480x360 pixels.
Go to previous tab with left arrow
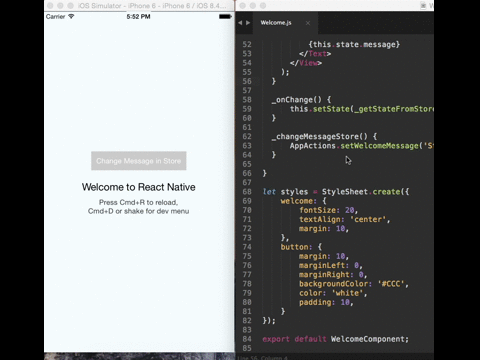pos(240,23)
